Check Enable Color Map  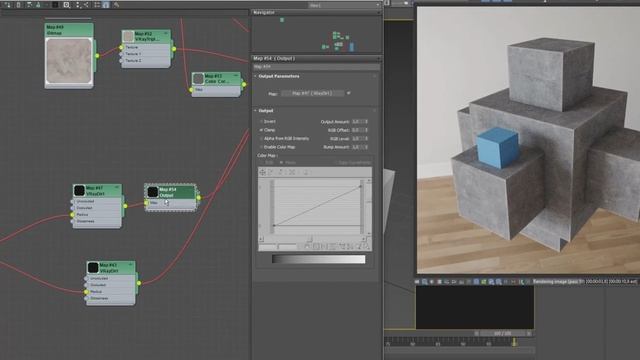coord(261,147)
